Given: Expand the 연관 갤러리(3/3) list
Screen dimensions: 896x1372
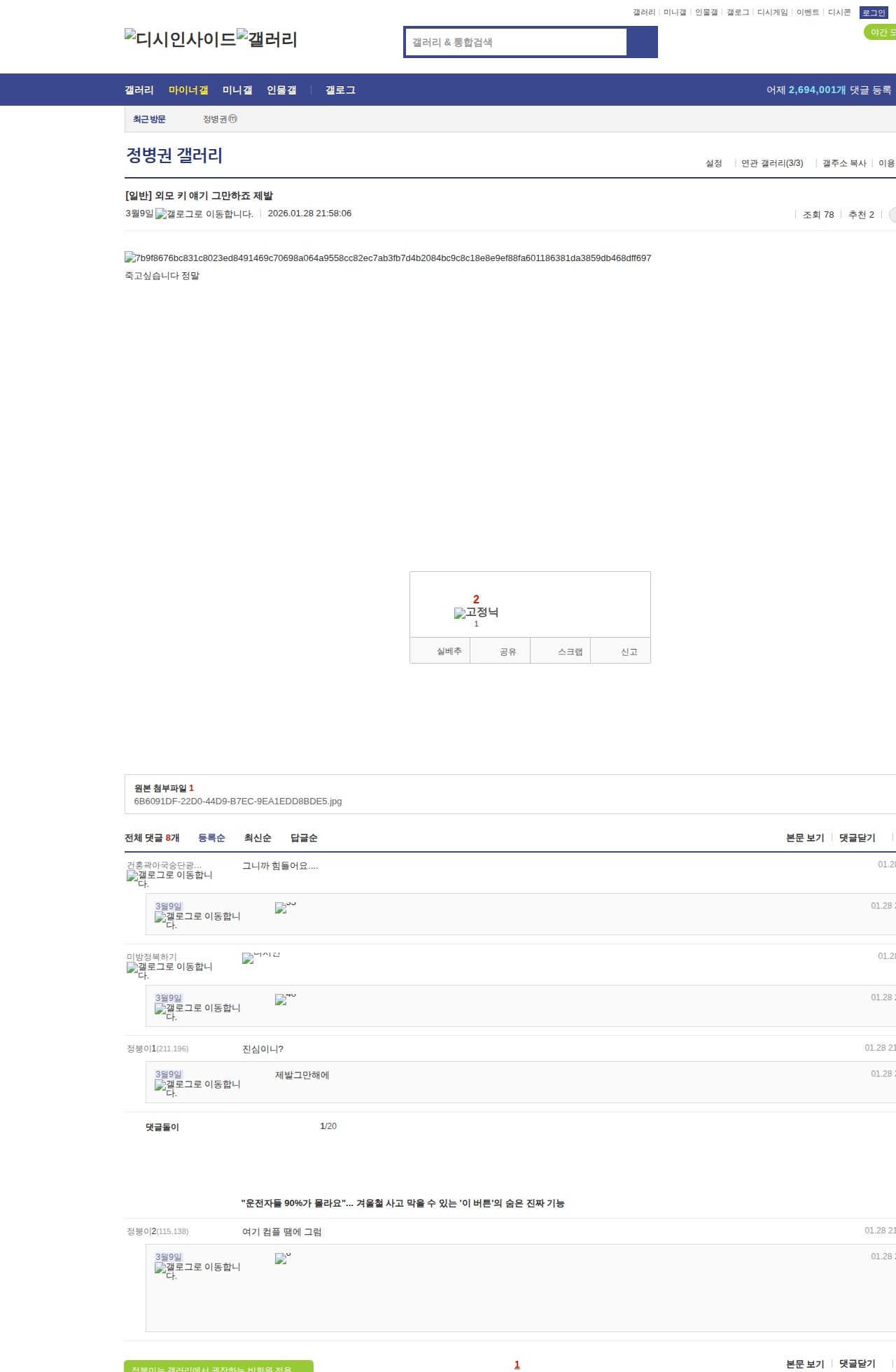Looking at the screenshot, I should [x=772, y=163].
